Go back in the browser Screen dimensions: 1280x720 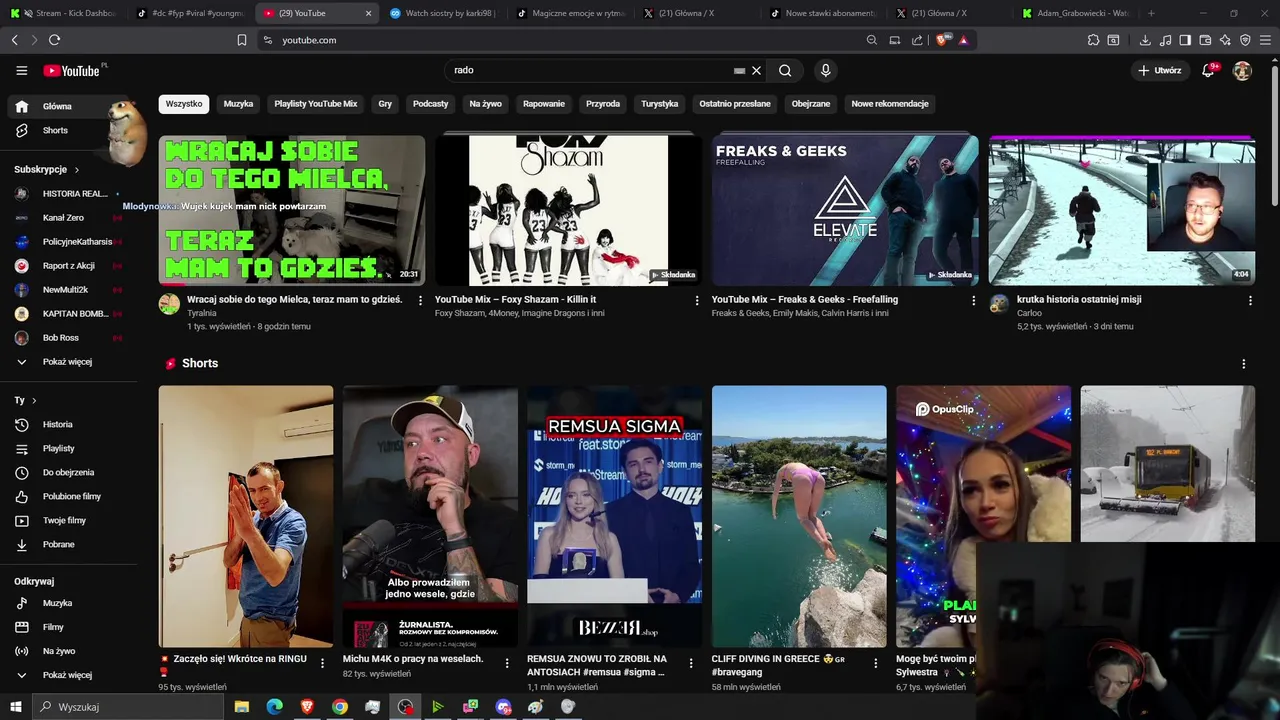click(14, 40)
